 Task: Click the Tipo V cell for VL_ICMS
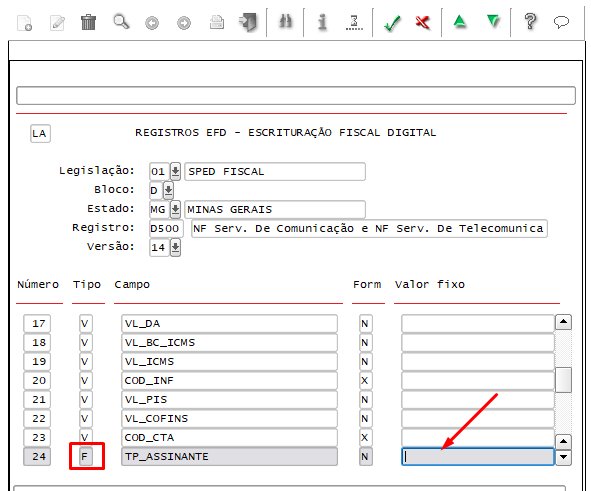pos(86,362)
